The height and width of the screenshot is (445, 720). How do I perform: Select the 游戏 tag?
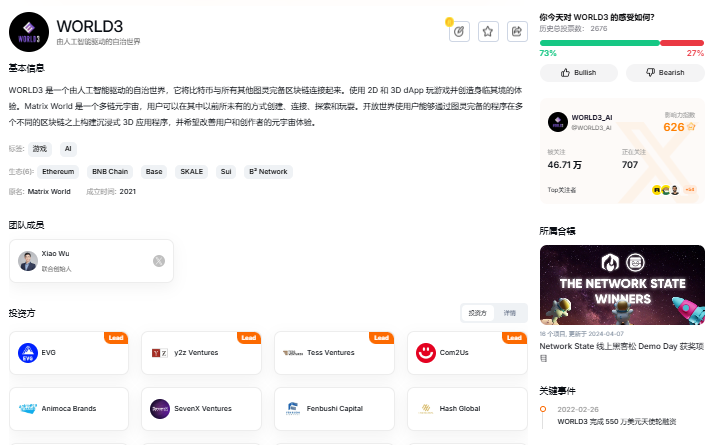[40, 149]
